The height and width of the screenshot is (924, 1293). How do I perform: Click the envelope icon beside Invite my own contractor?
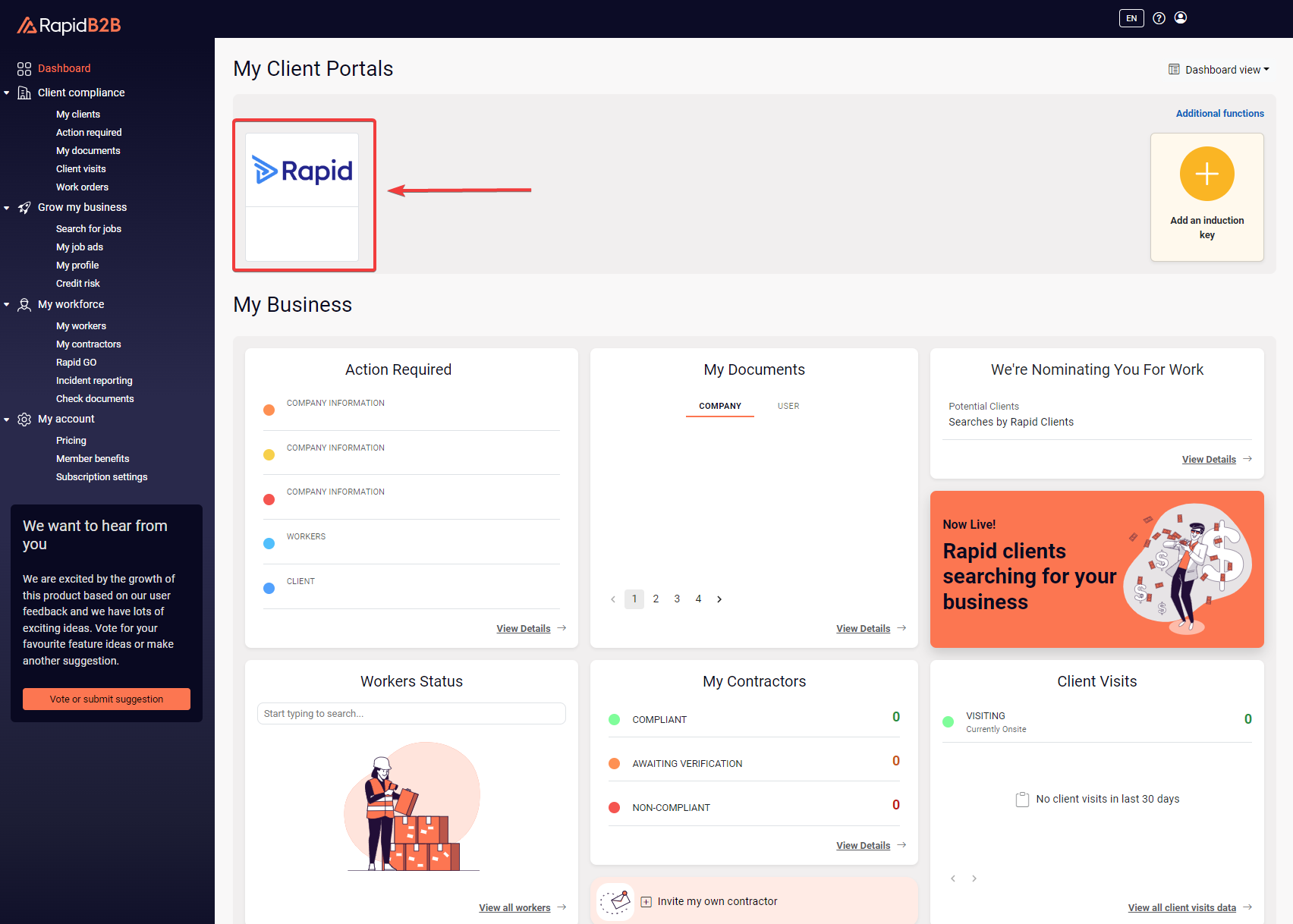[615, 901]
